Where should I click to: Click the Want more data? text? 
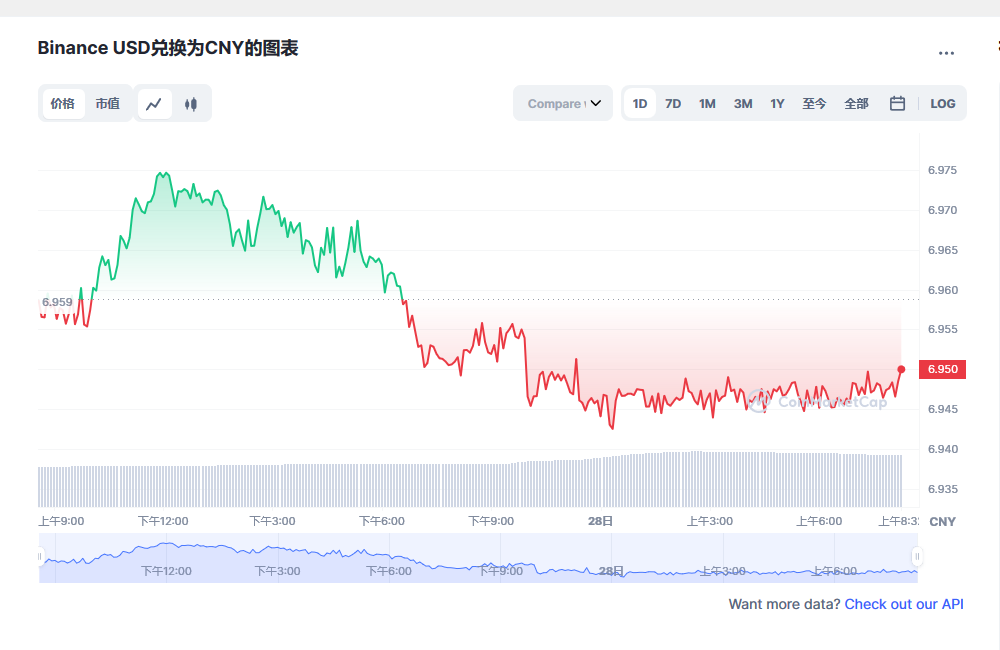[784, 604]
